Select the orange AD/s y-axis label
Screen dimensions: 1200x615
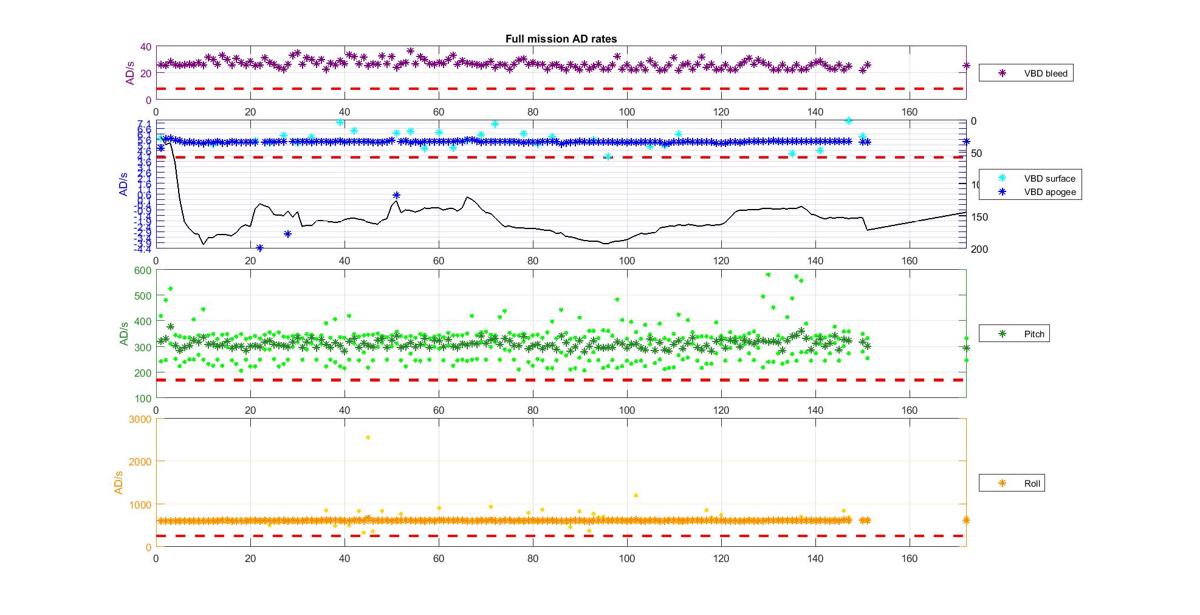[x=116, y=483]
